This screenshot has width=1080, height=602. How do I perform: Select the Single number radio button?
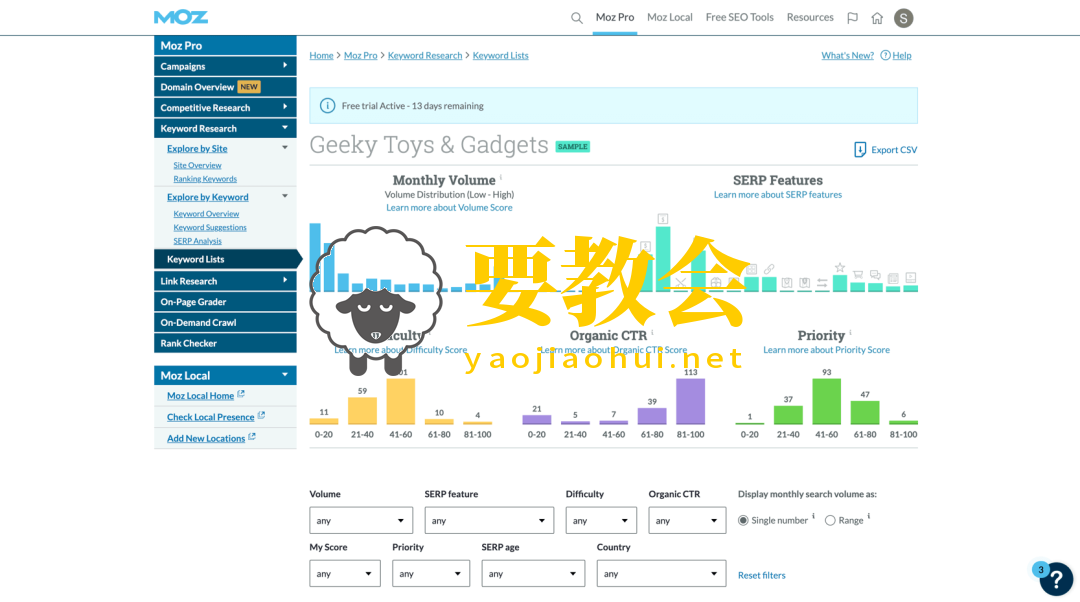743,521
